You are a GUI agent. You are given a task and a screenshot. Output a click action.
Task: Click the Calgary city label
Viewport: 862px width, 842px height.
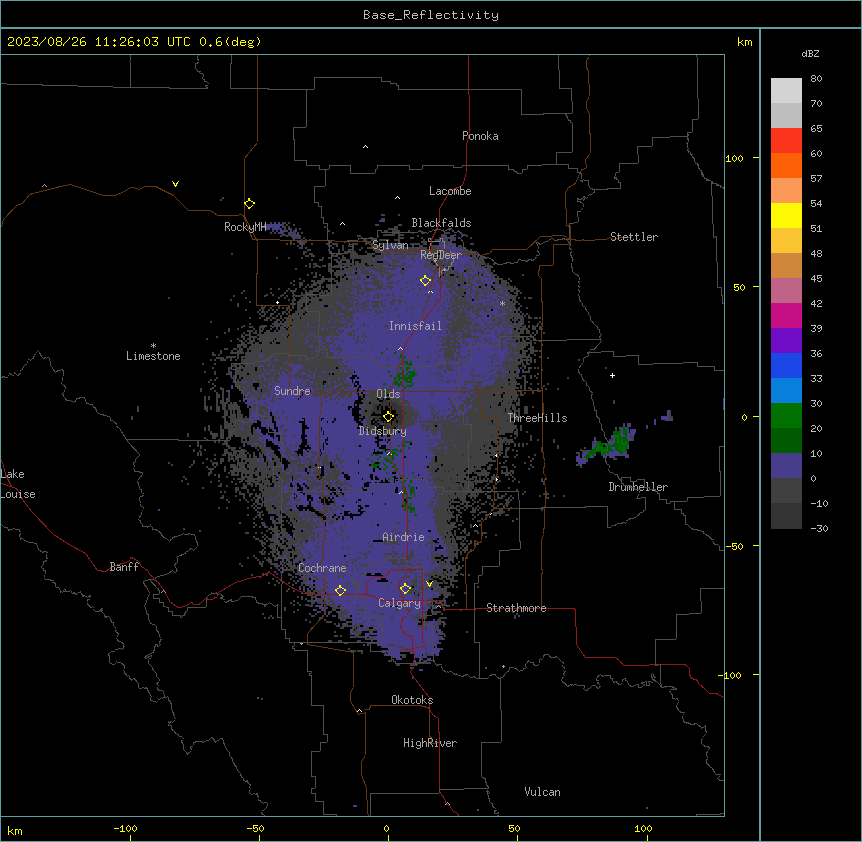tap(399, 603)
